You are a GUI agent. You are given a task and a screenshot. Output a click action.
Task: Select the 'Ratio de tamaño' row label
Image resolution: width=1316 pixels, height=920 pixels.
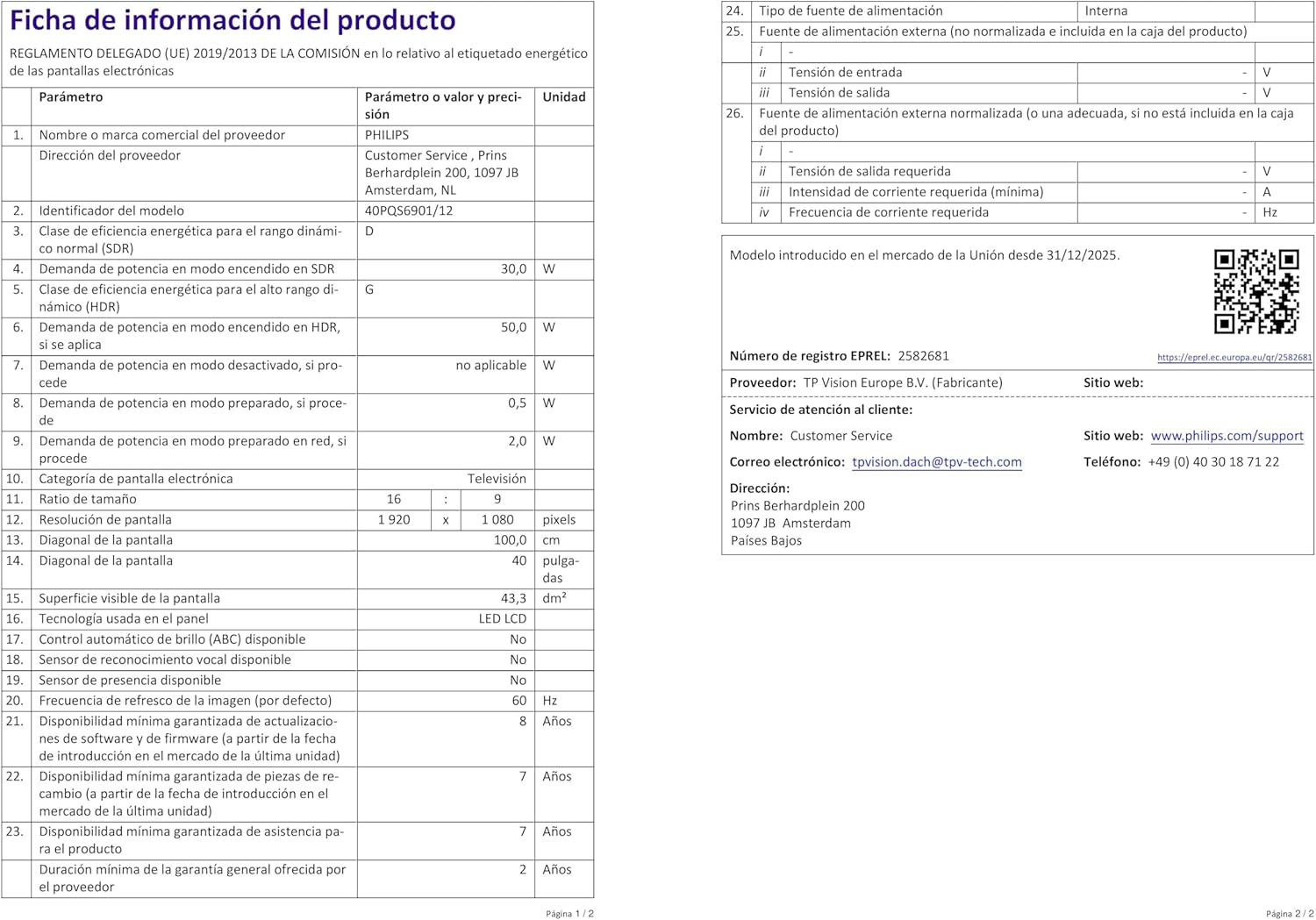click(88, 500)
